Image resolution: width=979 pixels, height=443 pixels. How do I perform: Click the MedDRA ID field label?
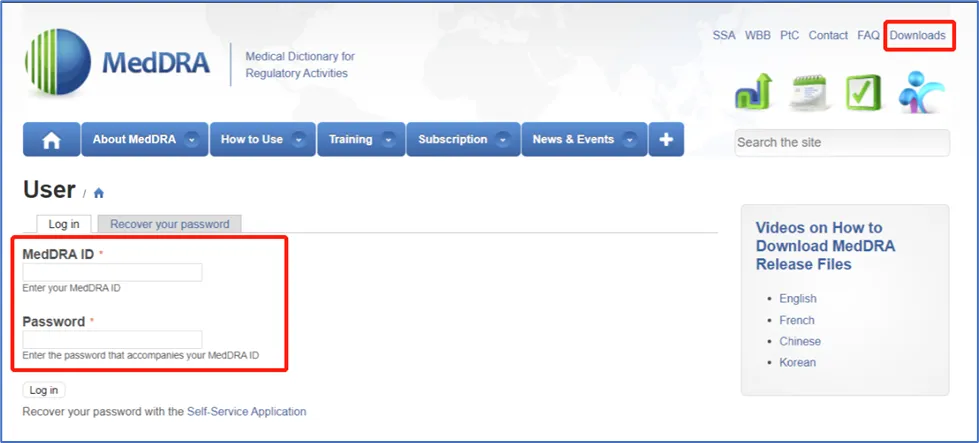[x=58, y=255]
